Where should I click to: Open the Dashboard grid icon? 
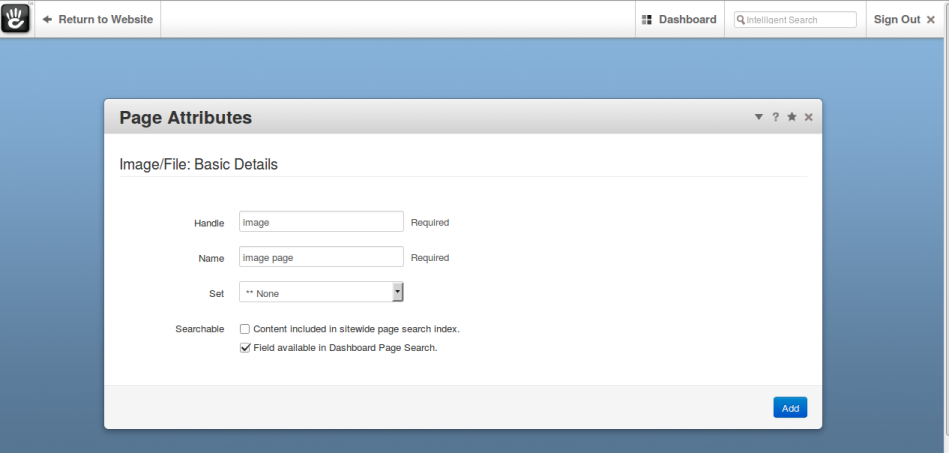pos(646,19)
